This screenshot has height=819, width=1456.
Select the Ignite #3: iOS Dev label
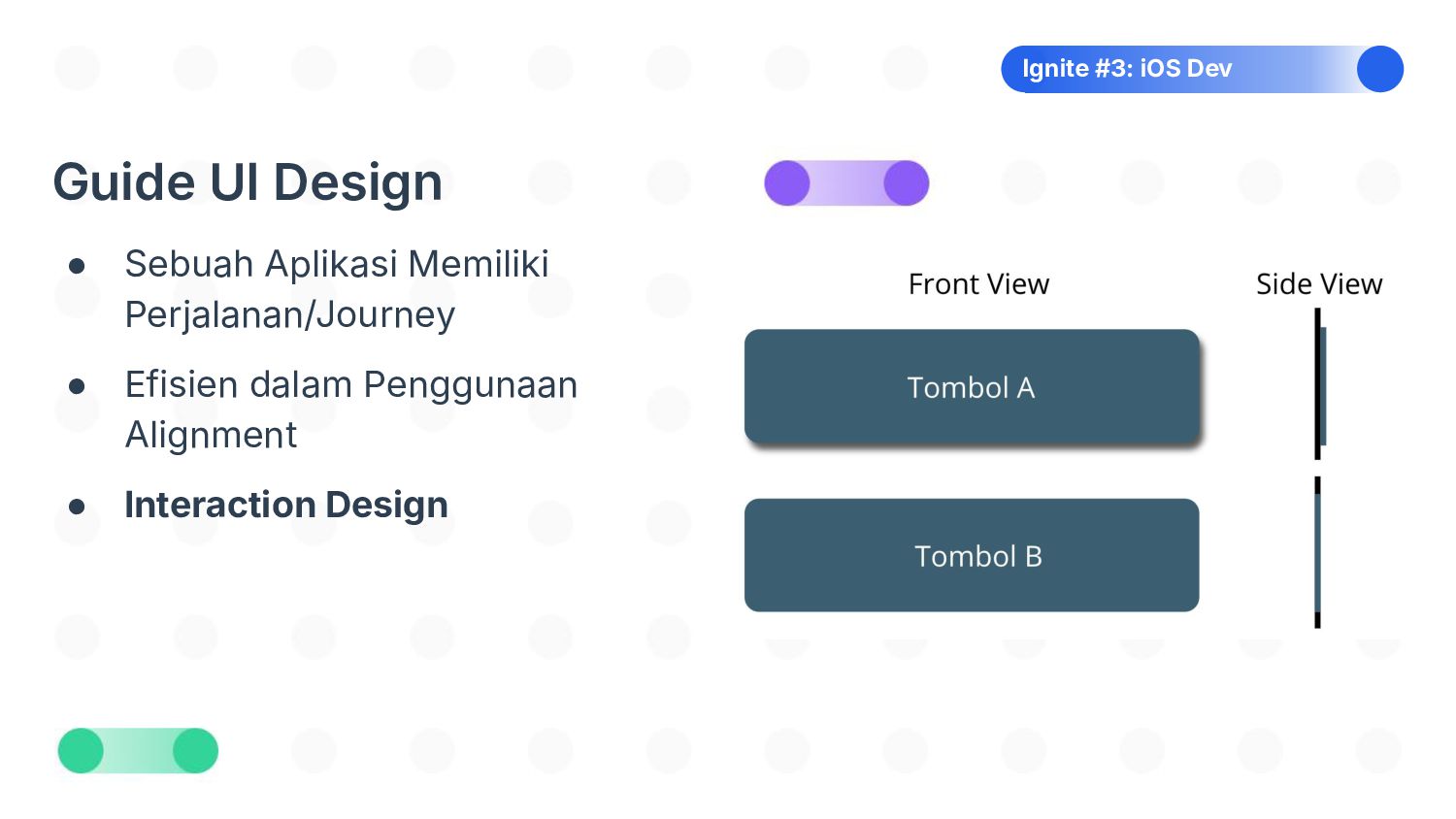[x=1127, y=69]
